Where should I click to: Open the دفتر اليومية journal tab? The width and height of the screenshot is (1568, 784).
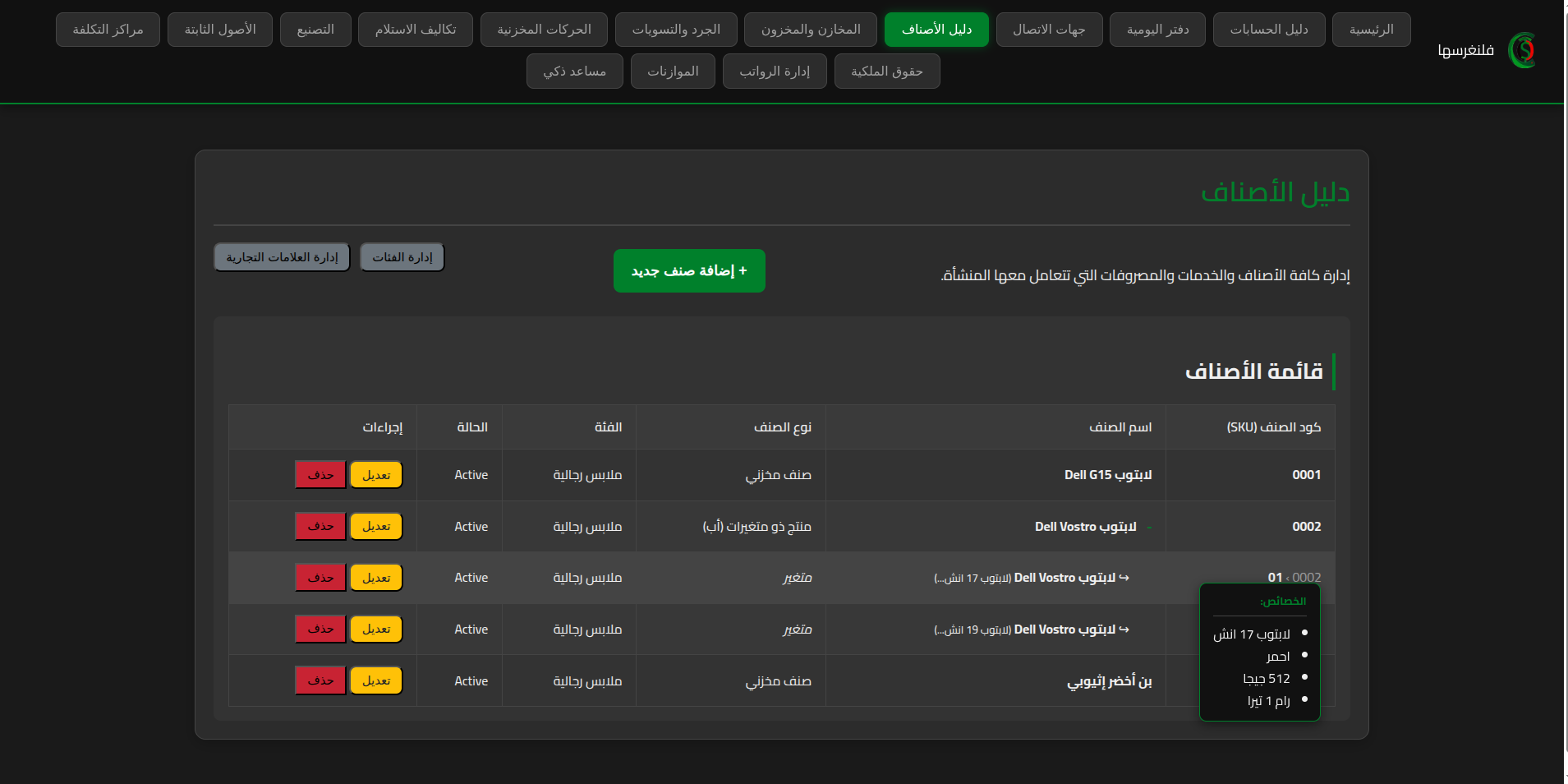[x=1157, y=30]
